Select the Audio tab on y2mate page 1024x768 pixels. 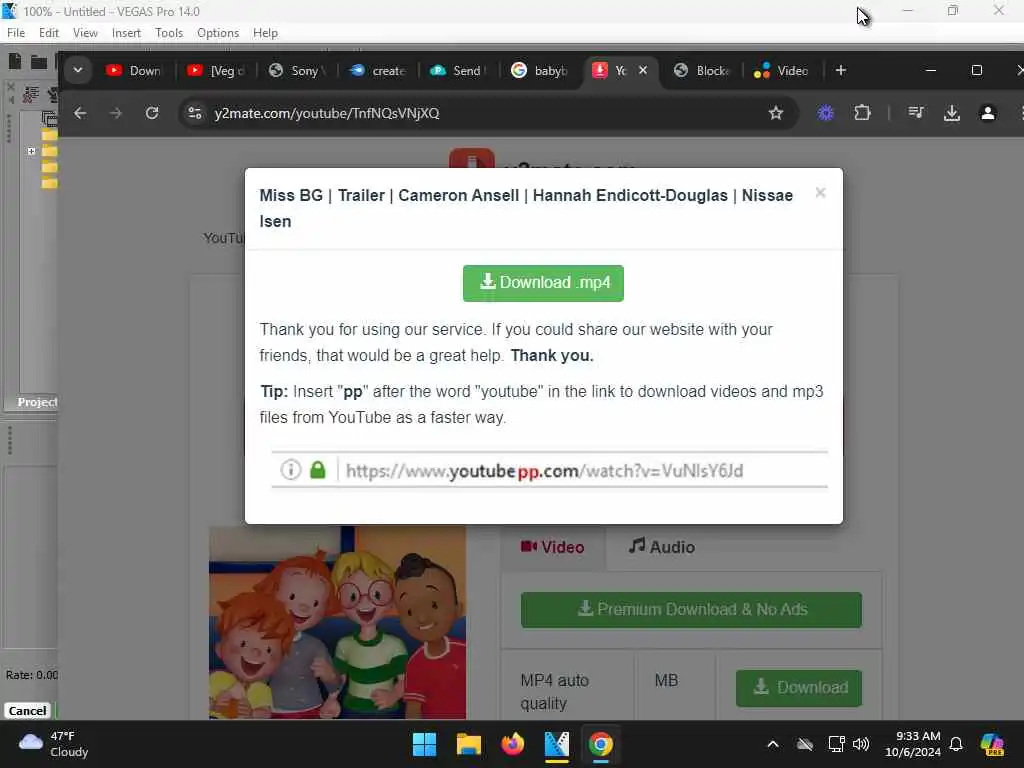pos(662,547)
